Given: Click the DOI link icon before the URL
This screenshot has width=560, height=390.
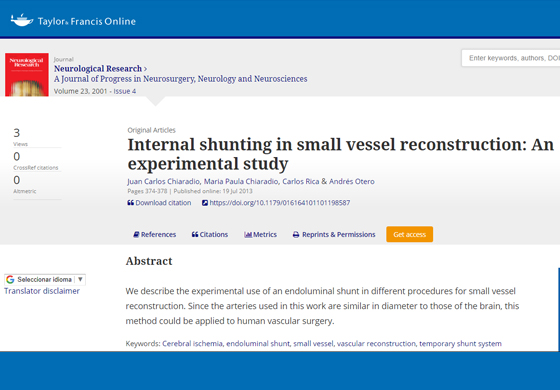Looking at the screenshot, I should click(x=205, y=203).
